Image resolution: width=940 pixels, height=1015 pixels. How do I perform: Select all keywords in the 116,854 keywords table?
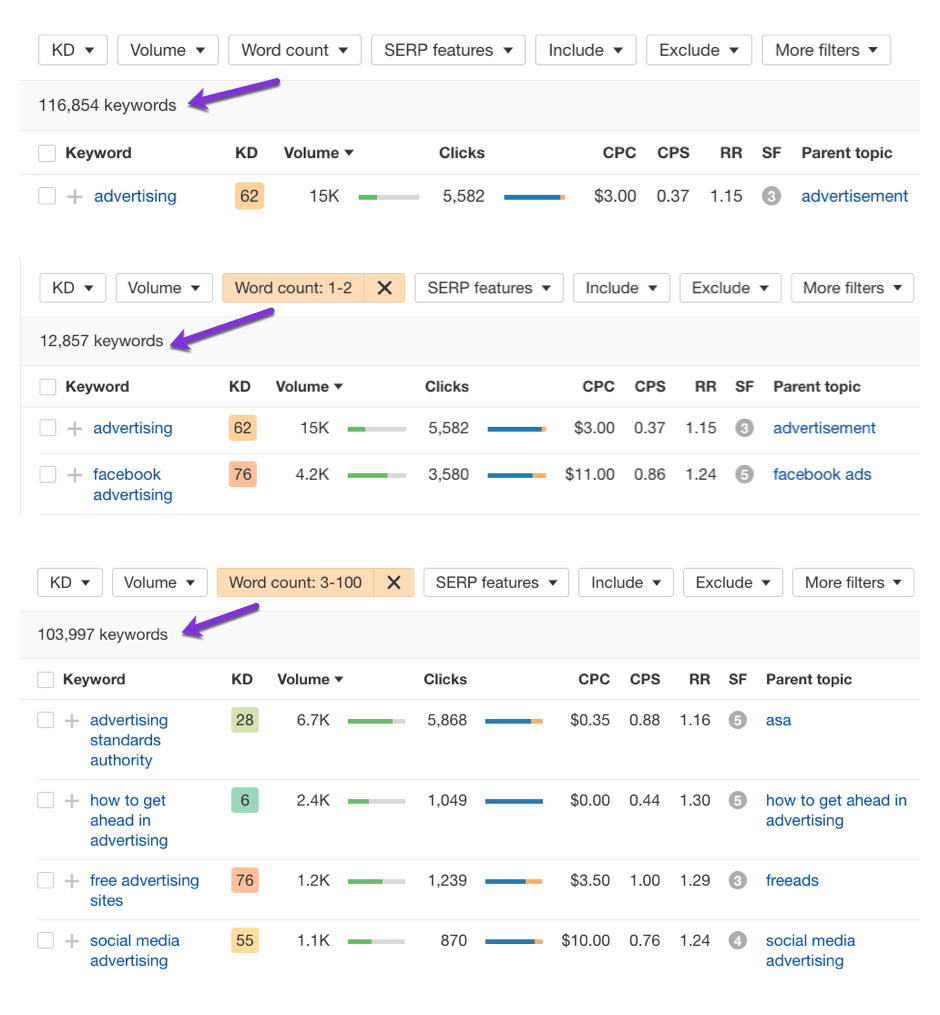tap(47, 153)
